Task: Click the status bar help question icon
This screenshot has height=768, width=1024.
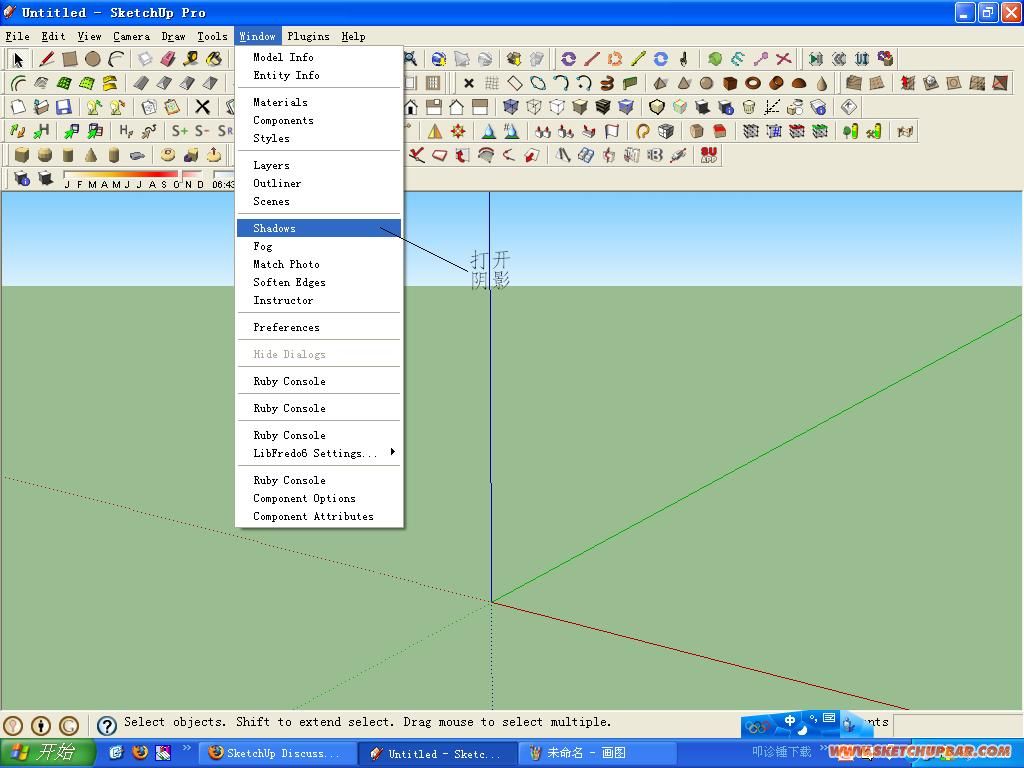Action: (106, 725)
